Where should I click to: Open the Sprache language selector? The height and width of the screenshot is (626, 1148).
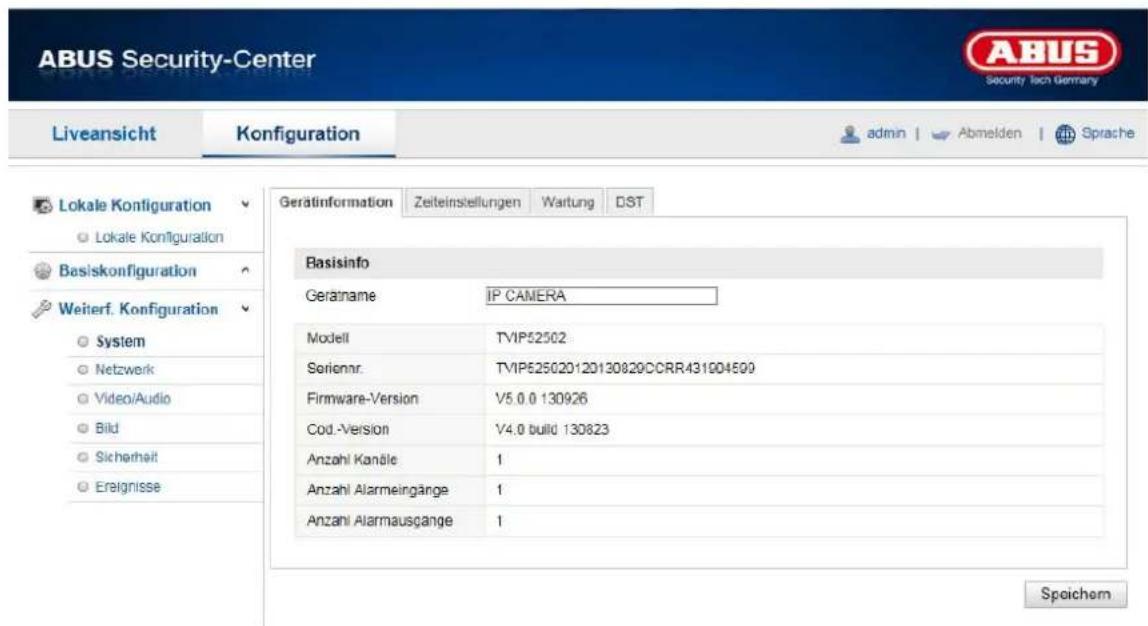[x=1108, y=133]
